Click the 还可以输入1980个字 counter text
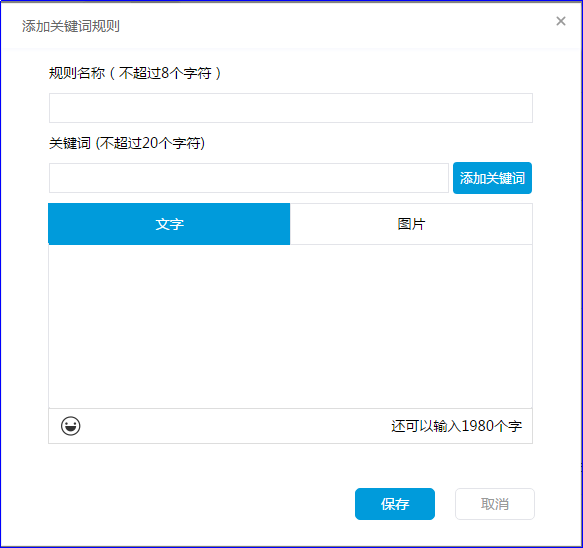 [456, 426]
